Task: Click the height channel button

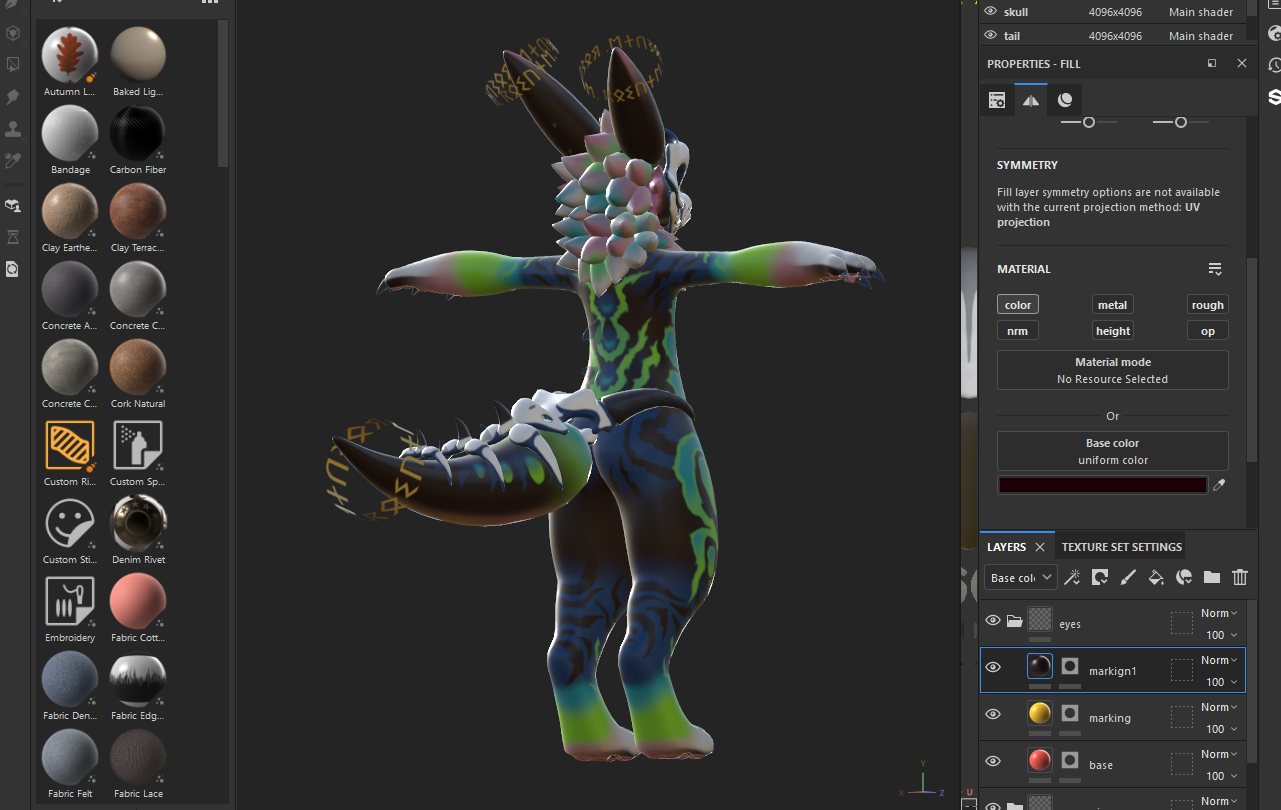Action: [1112, 331]
